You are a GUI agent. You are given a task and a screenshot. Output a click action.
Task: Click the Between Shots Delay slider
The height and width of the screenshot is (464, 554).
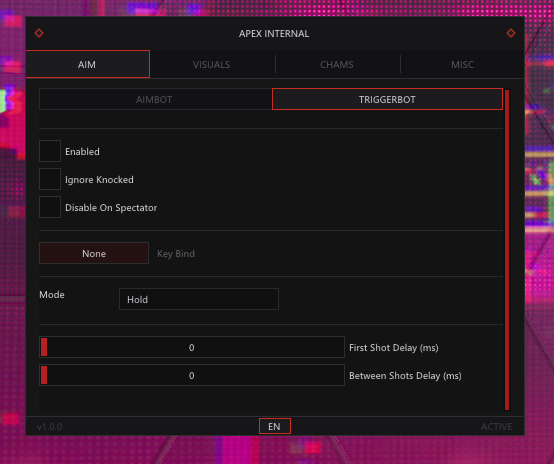pos(192,375)
